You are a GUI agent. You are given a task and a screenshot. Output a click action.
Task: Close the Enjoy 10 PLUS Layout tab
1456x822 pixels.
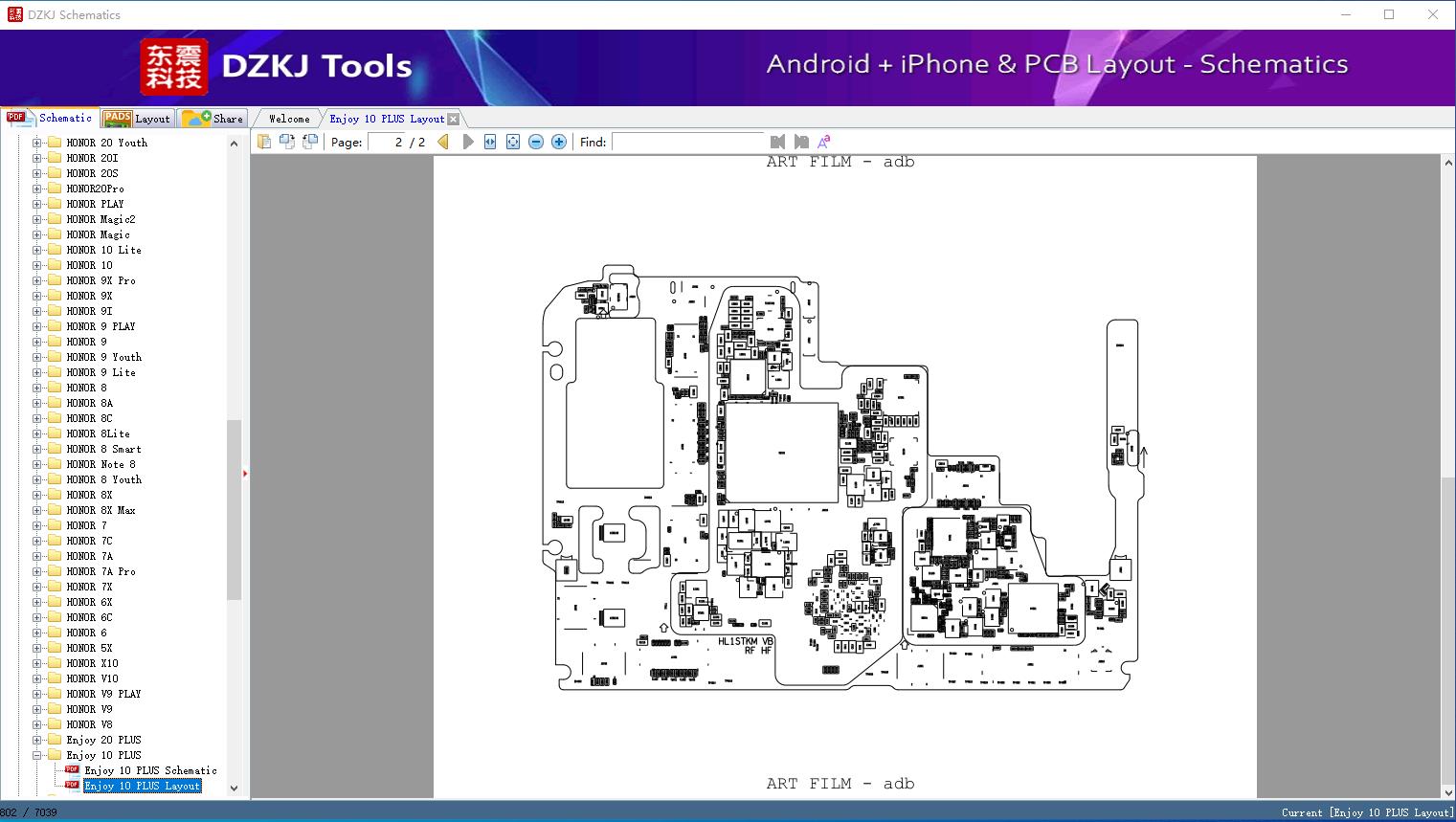[x=454, y=119]
